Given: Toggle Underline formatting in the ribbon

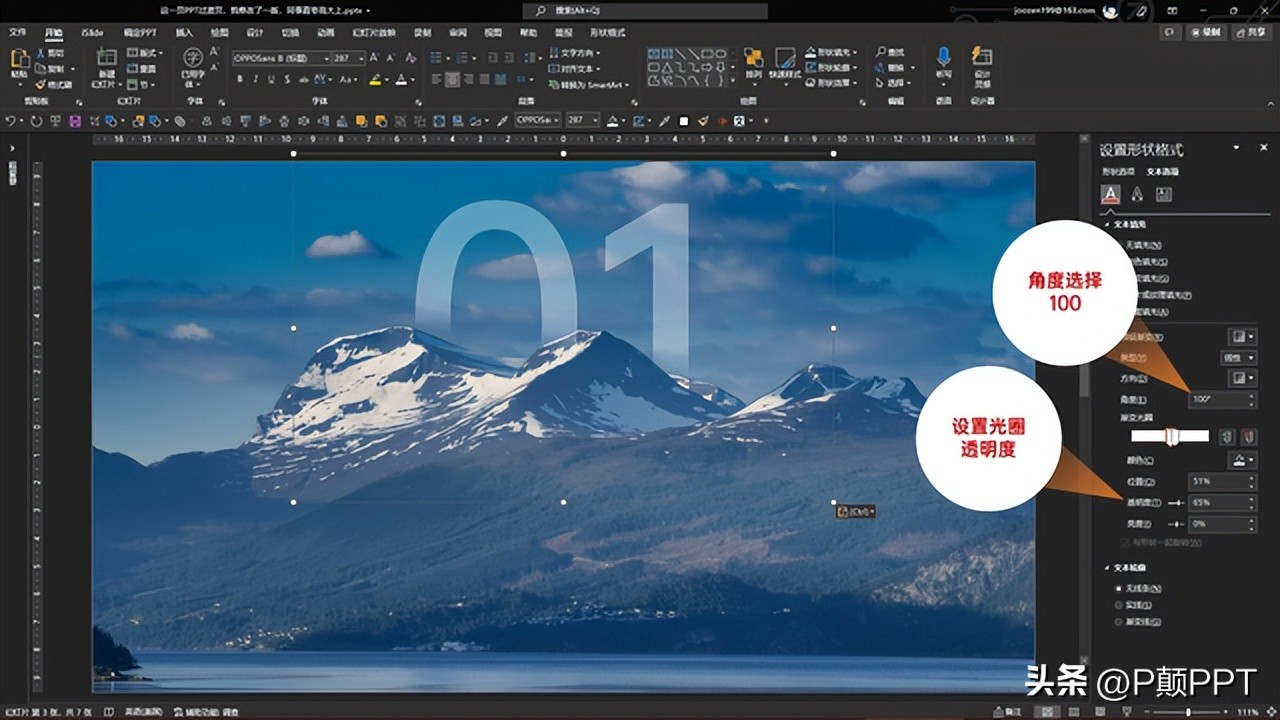Looking at the screenshot, I should pos(270,79).
